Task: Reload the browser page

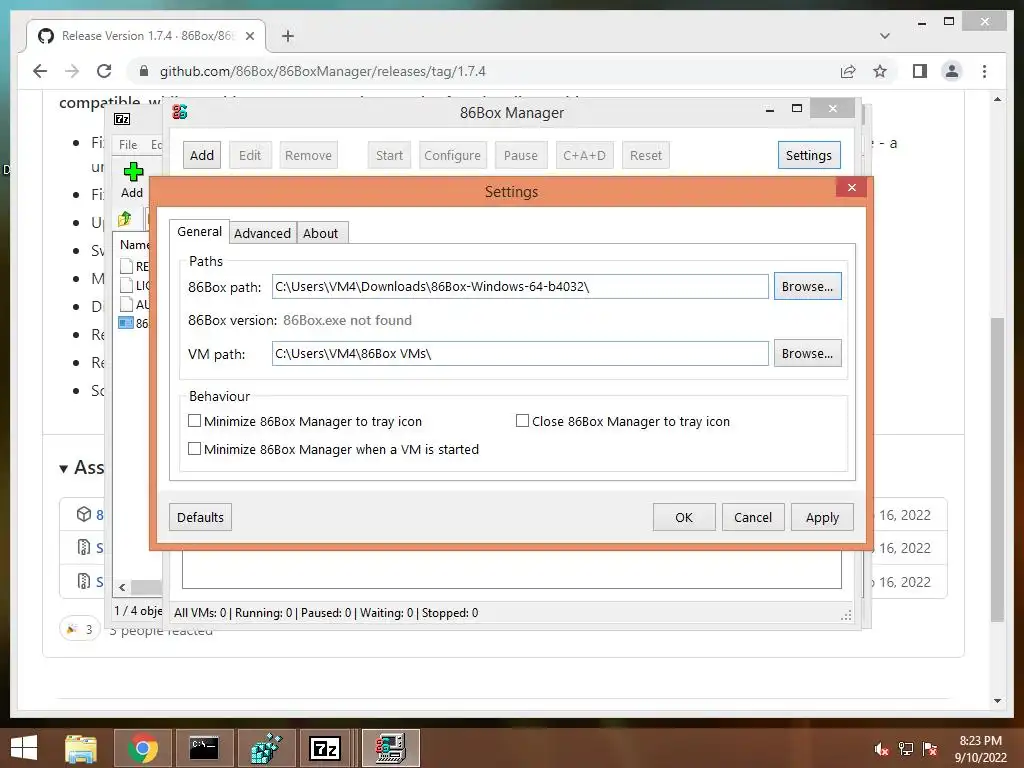Action: pyautogui.click(x=104, y=71)
